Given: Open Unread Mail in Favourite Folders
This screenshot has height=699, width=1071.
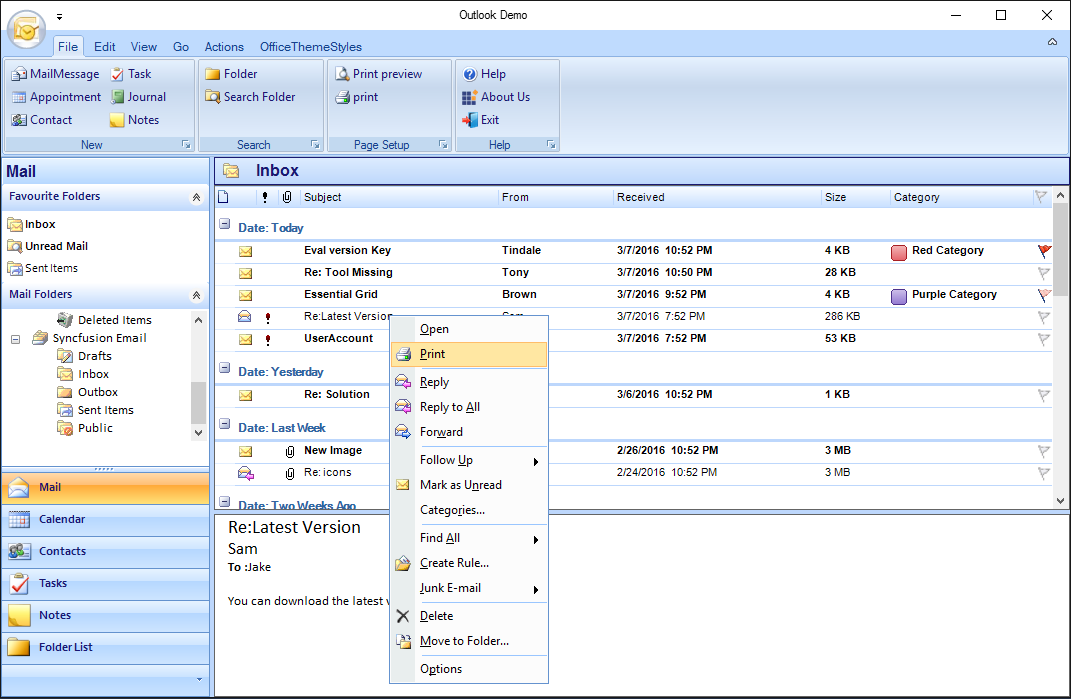Looking at the screenshot, I should click(48, 247).
